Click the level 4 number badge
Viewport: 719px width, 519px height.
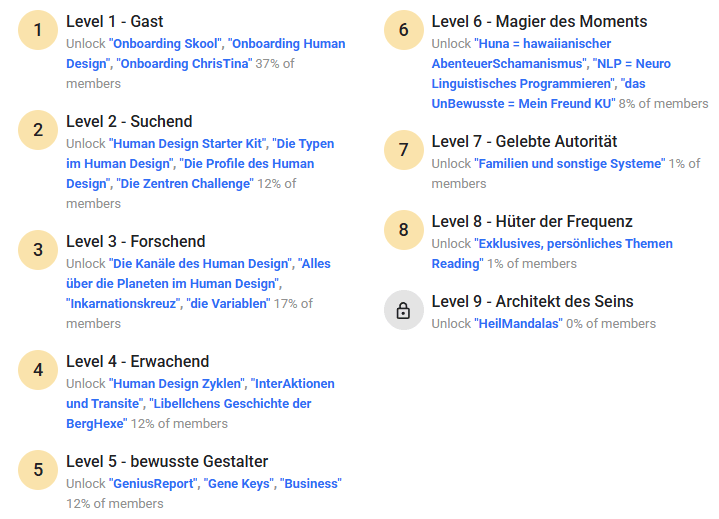[38, 370]
